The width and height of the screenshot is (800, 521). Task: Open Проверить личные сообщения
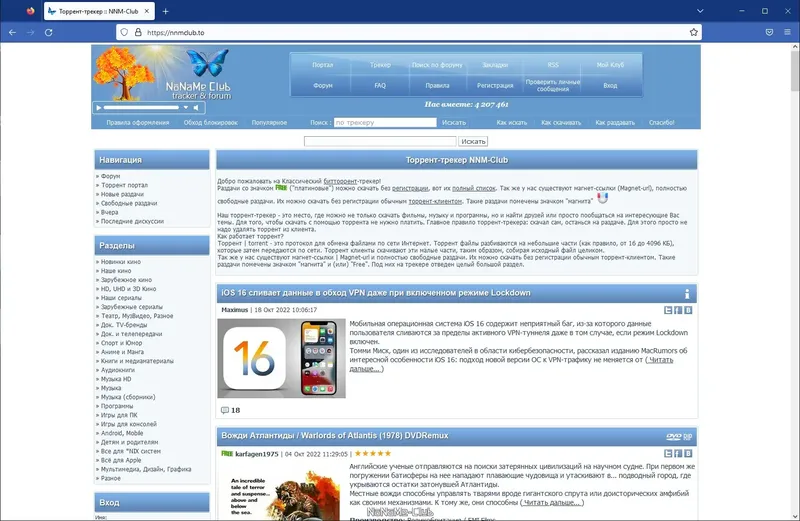coord(553,85)
